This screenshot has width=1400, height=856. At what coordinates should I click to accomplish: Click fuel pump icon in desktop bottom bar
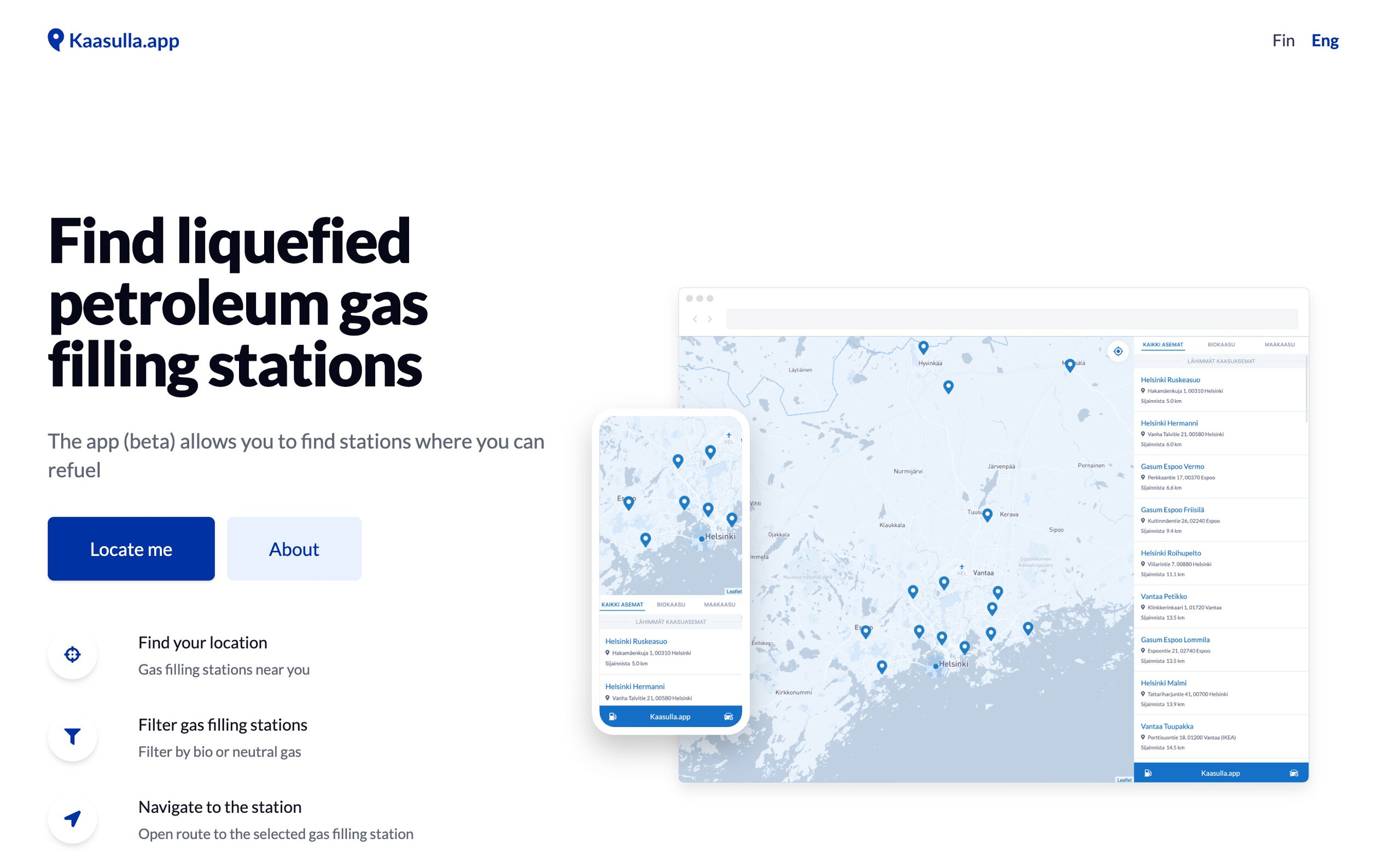point(1148,773)
